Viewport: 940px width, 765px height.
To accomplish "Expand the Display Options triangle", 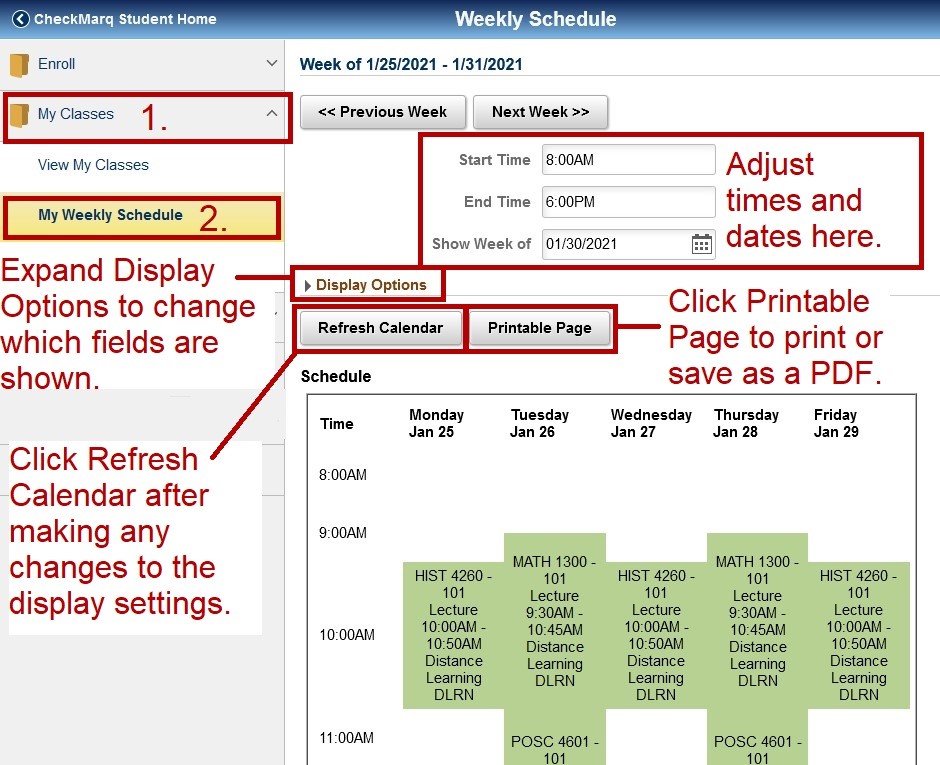I will click(308, 286).
